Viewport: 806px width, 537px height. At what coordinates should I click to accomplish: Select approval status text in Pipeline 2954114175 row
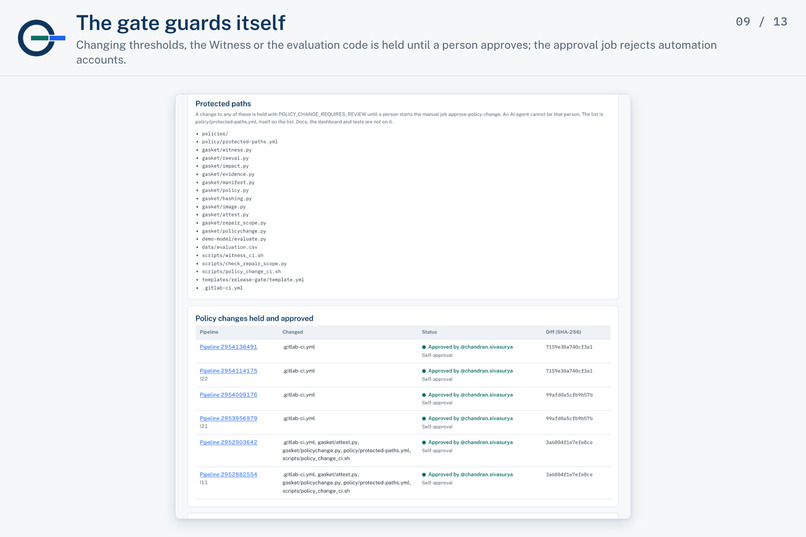[x=470, y=371]
